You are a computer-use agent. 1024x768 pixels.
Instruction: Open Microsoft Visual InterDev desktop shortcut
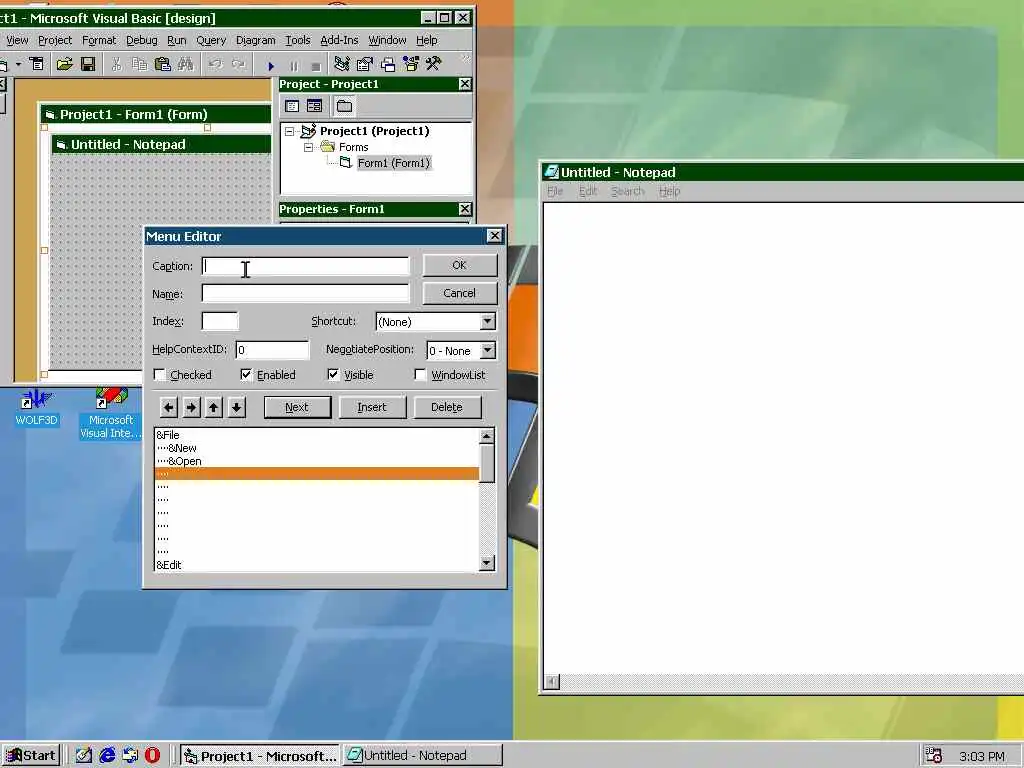pyautogui.click(x=110, y=413)
